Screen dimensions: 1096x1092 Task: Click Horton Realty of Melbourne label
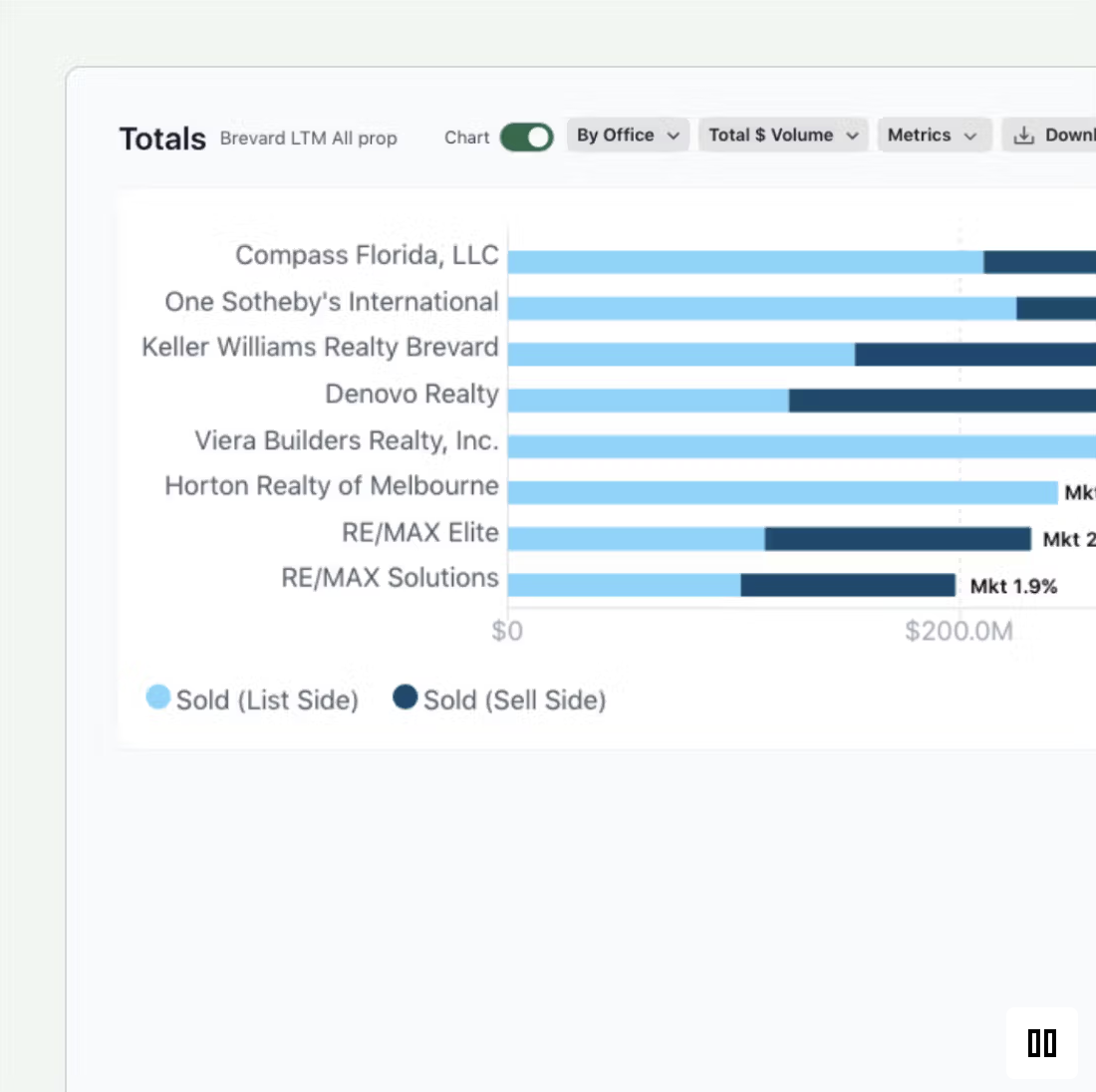point(332,485)
